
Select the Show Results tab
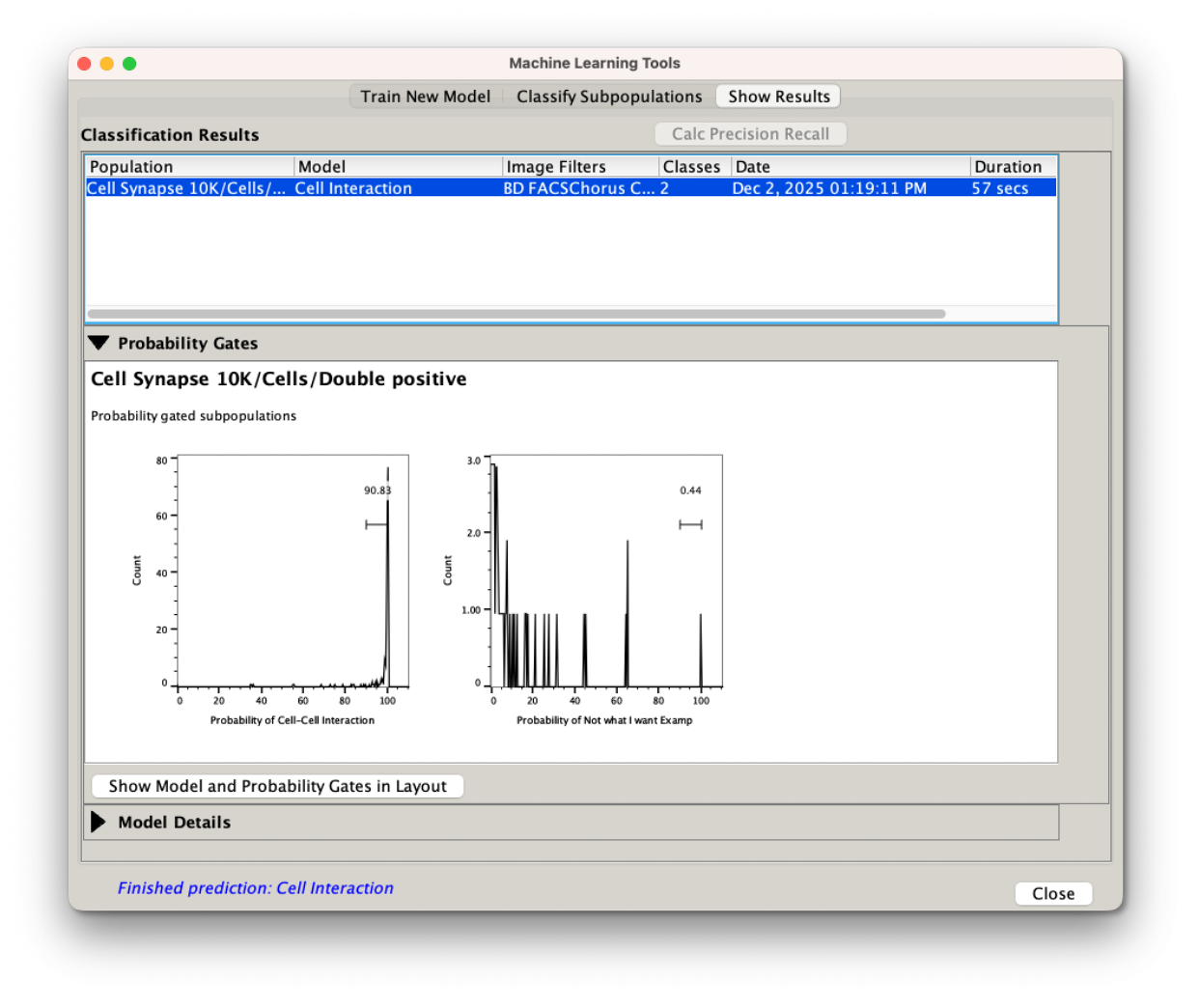[x=778, y=97]
